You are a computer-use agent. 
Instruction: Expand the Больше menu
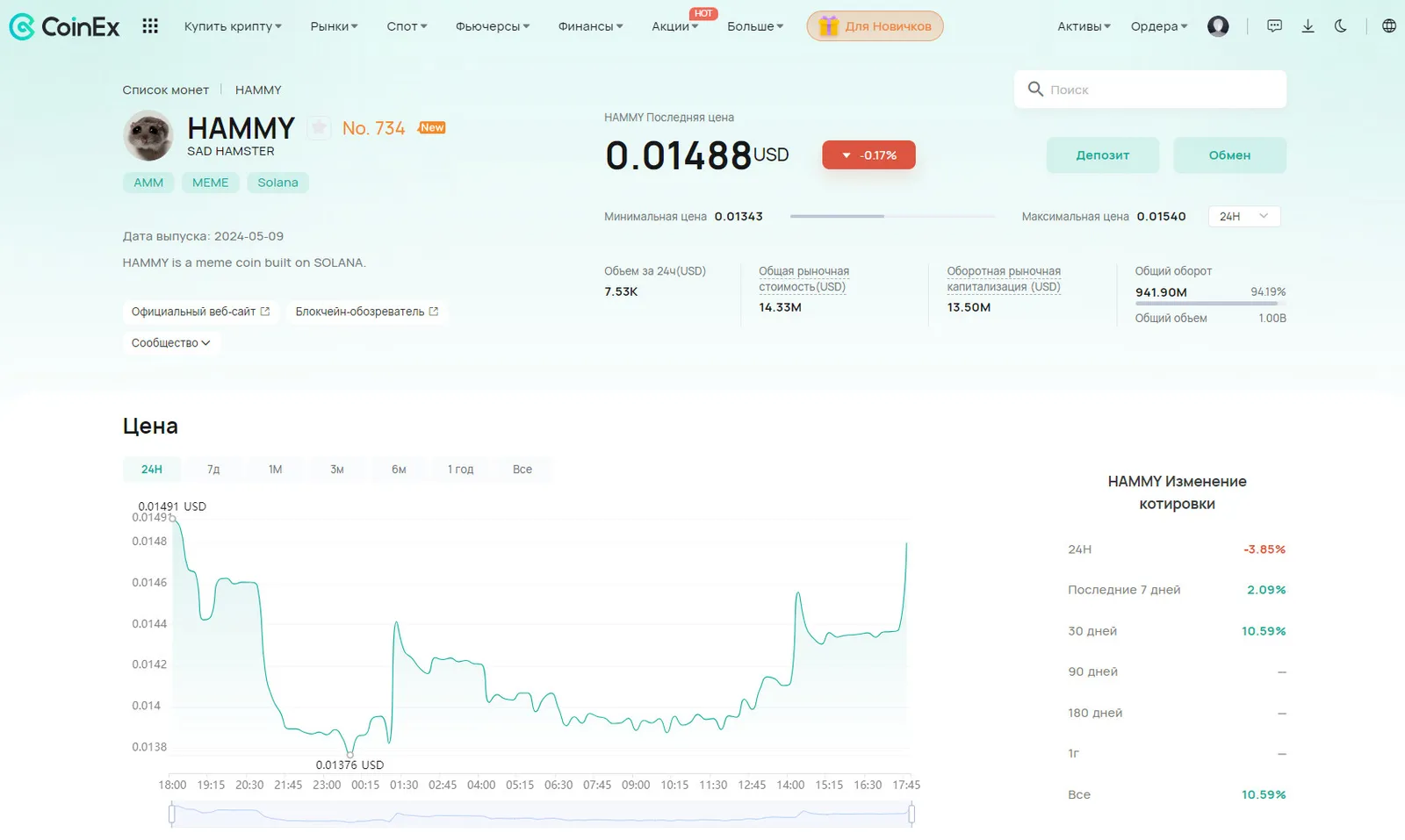[x=755, y=26]
